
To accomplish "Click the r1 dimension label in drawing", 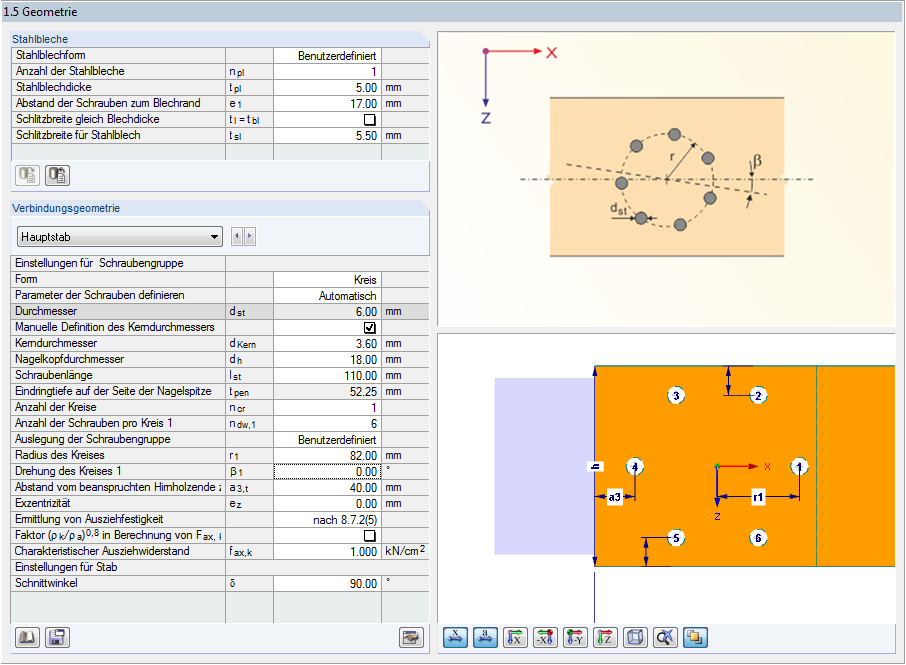I will tap(758, 497).
